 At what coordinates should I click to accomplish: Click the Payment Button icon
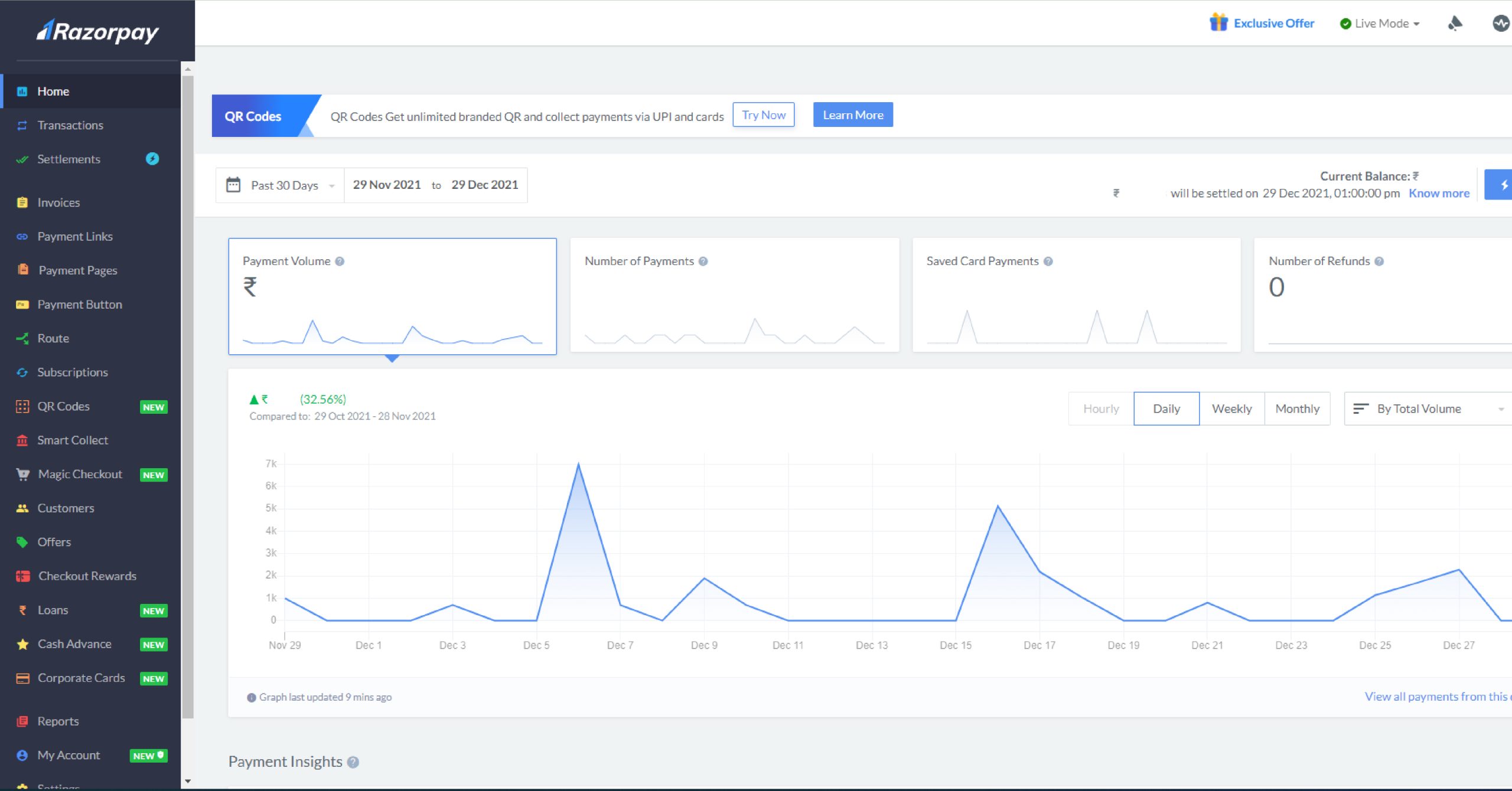22,305
